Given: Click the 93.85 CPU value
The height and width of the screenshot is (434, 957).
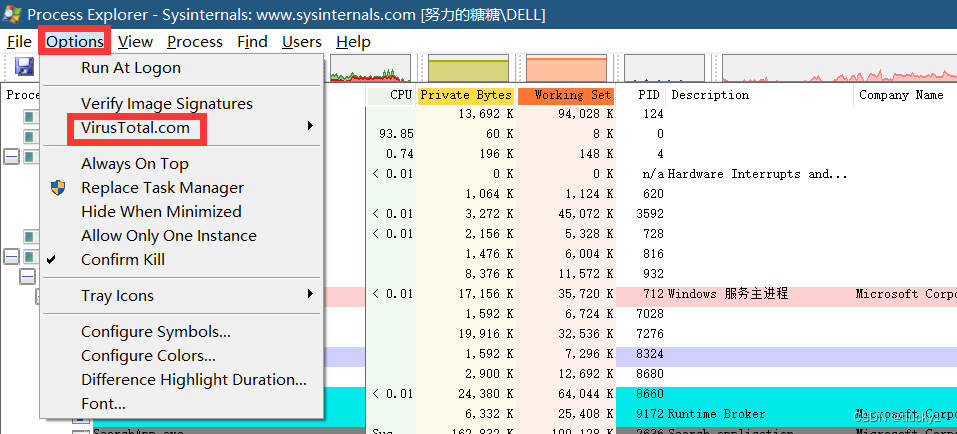Looking at the screenshot, I should coord(396,134).
